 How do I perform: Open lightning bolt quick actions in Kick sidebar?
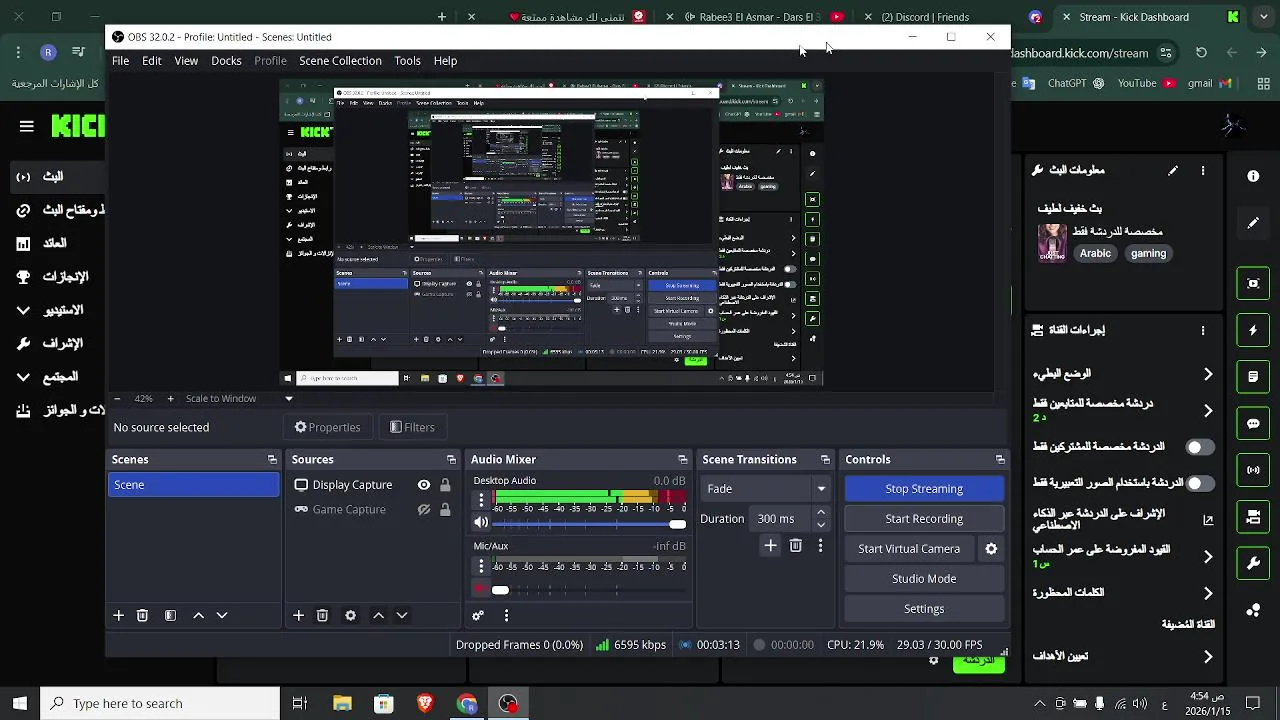tap(1253, 330)
